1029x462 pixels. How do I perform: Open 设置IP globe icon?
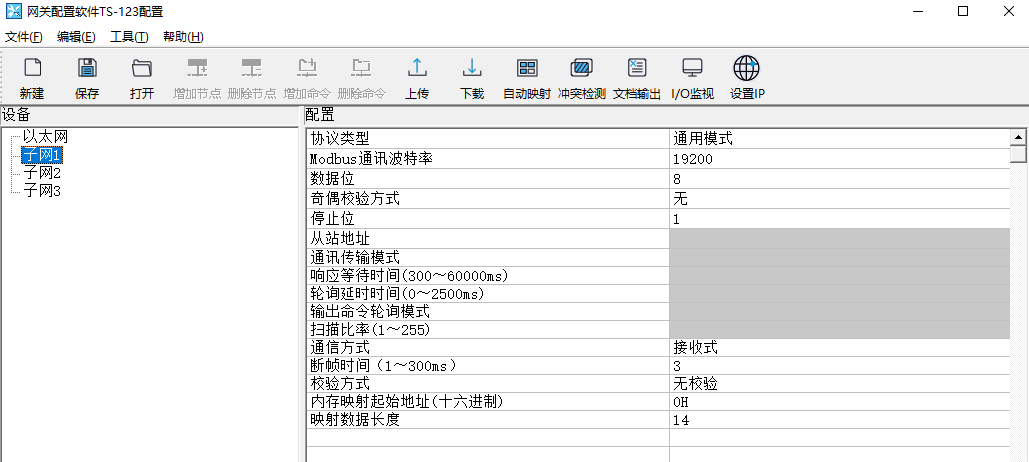pyautogui.click(x=746, y=69)
